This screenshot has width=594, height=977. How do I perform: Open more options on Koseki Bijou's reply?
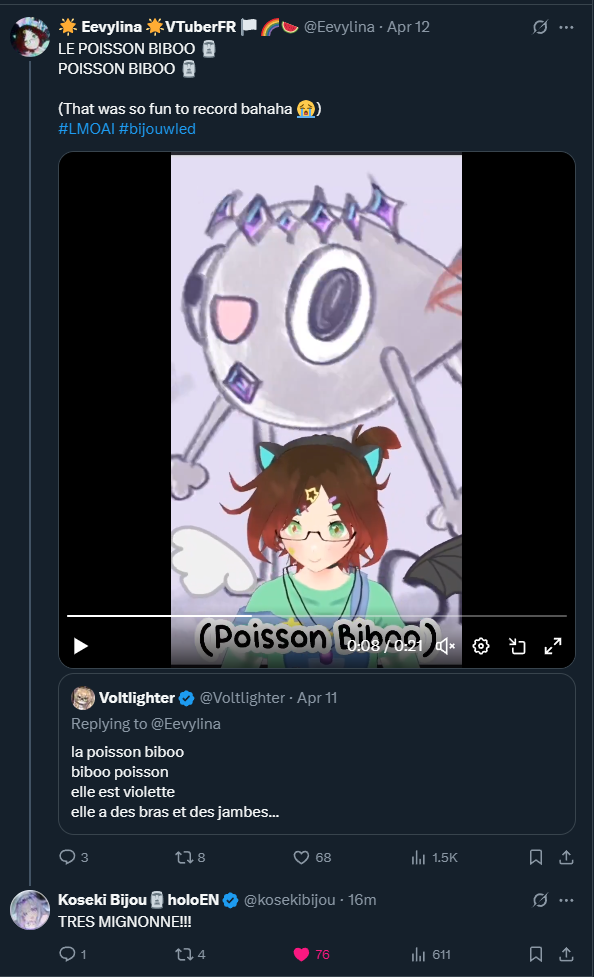tap(567, 900)
